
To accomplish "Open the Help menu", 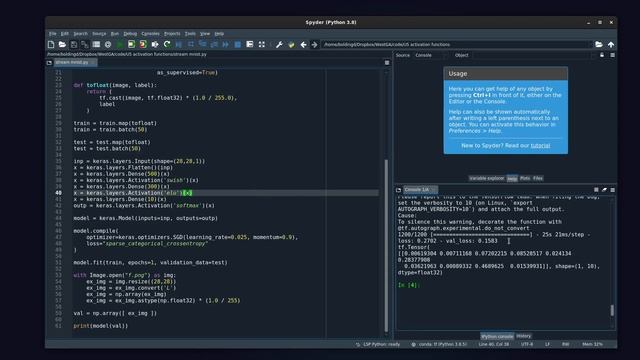I will [219, 33].
